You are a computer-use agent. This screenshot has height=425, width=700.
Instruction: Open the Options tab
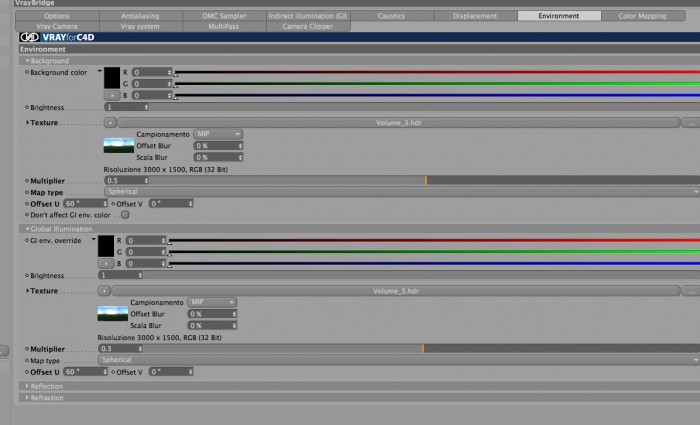[57, 16]
